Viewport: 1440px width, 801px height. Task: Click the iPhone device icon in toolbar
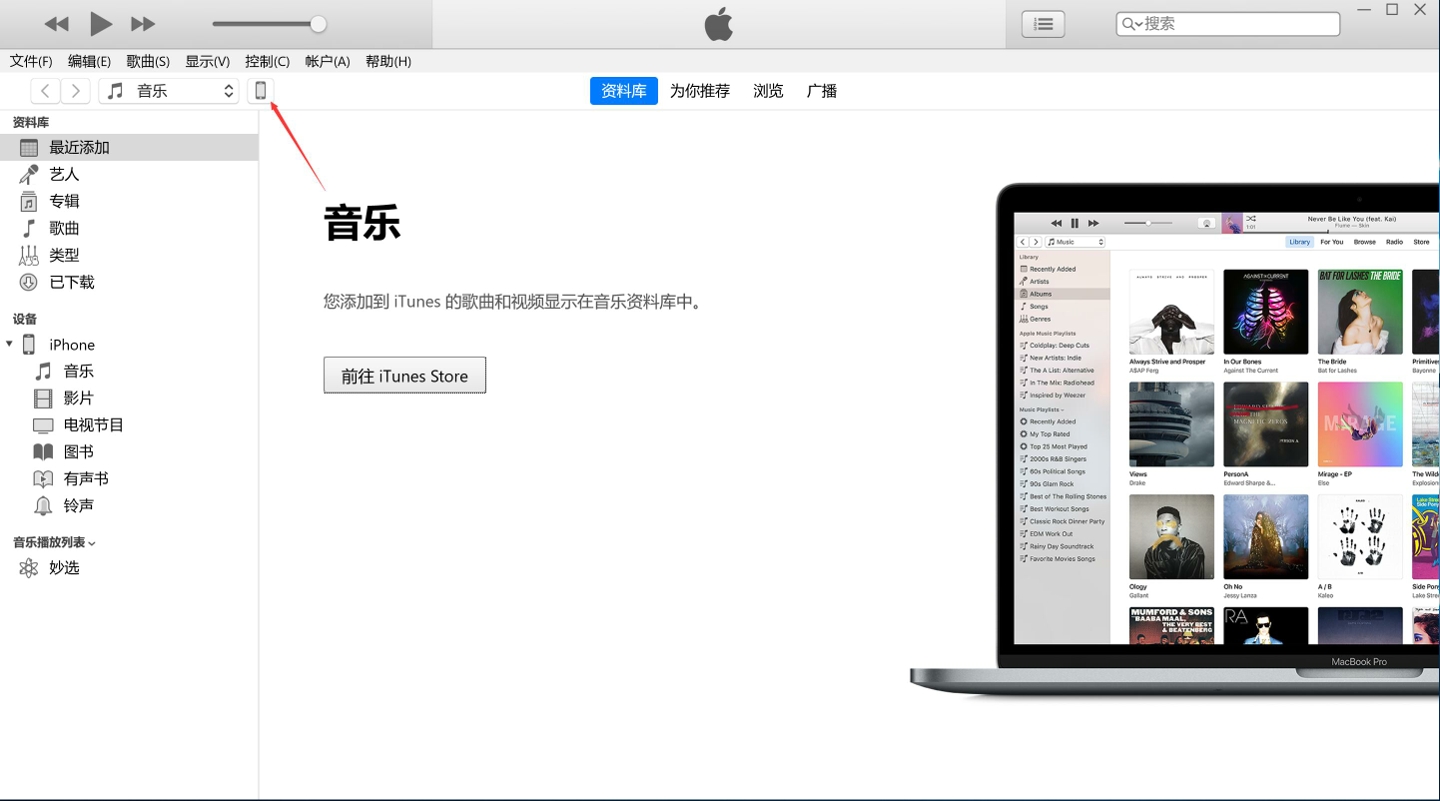pyautogui.click(x=260, y=91)
